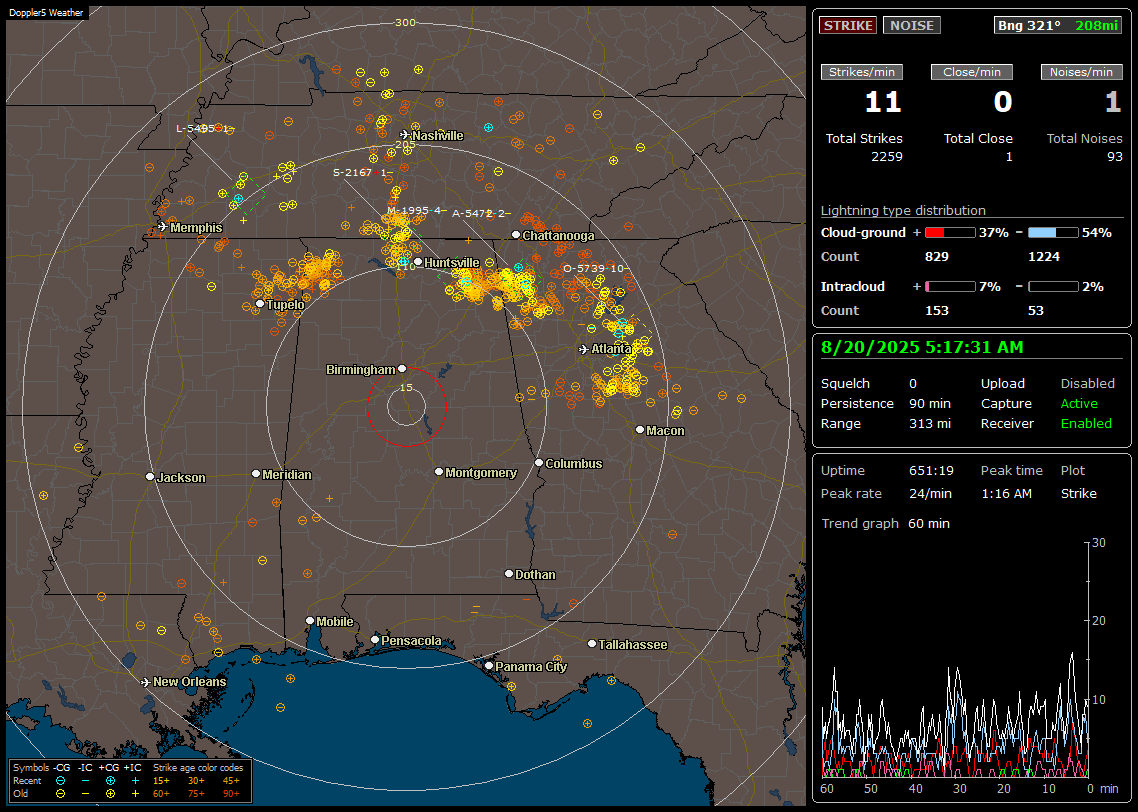Click the Mobile city marker dot
The height and width of the screenshot is (812, 1138).
coord(310,621)
